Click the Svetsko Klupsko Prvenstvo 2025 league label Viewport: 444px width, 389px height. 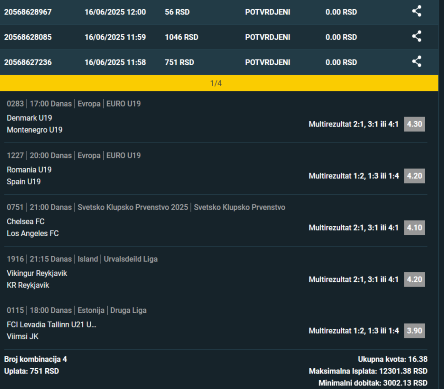tap(133, 207)
